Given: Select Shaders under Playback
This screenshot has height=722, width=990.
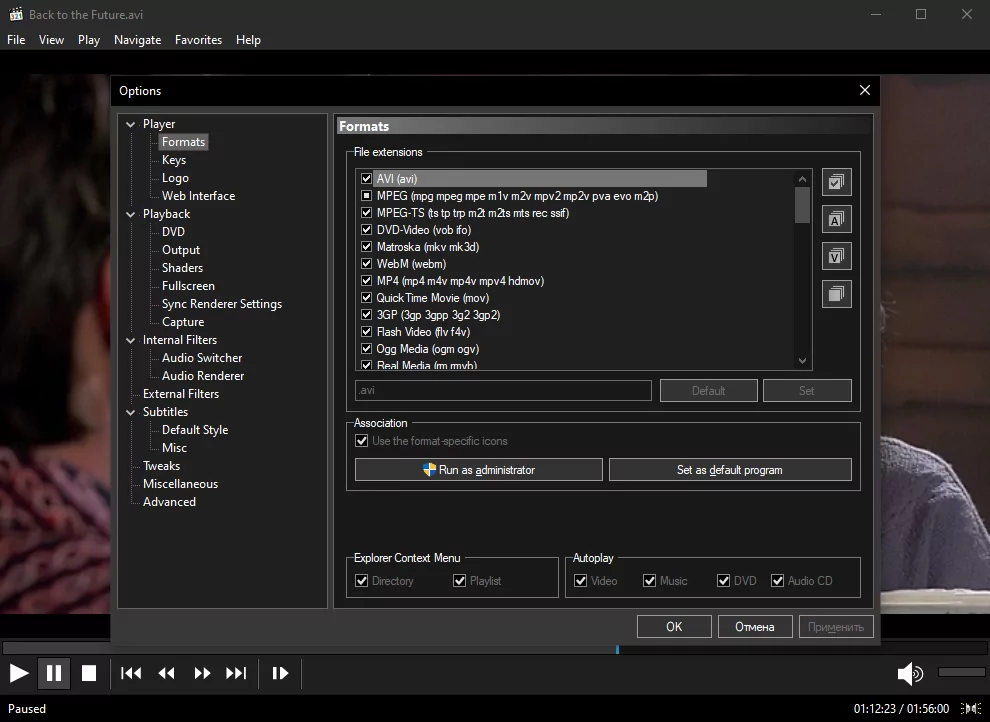Looking at the screenshot, I should (x=182, y=268).
